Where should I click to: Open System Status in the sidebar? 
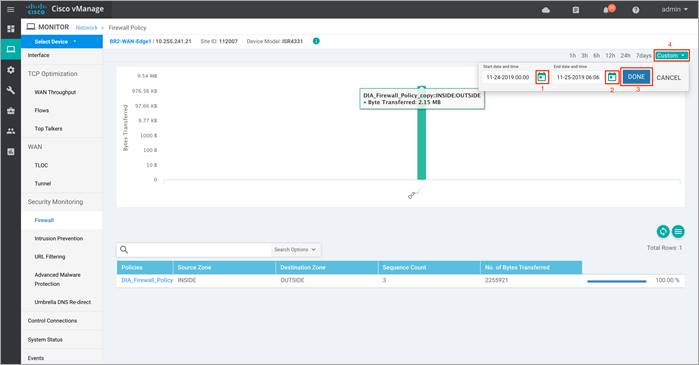tap(45, 340)
